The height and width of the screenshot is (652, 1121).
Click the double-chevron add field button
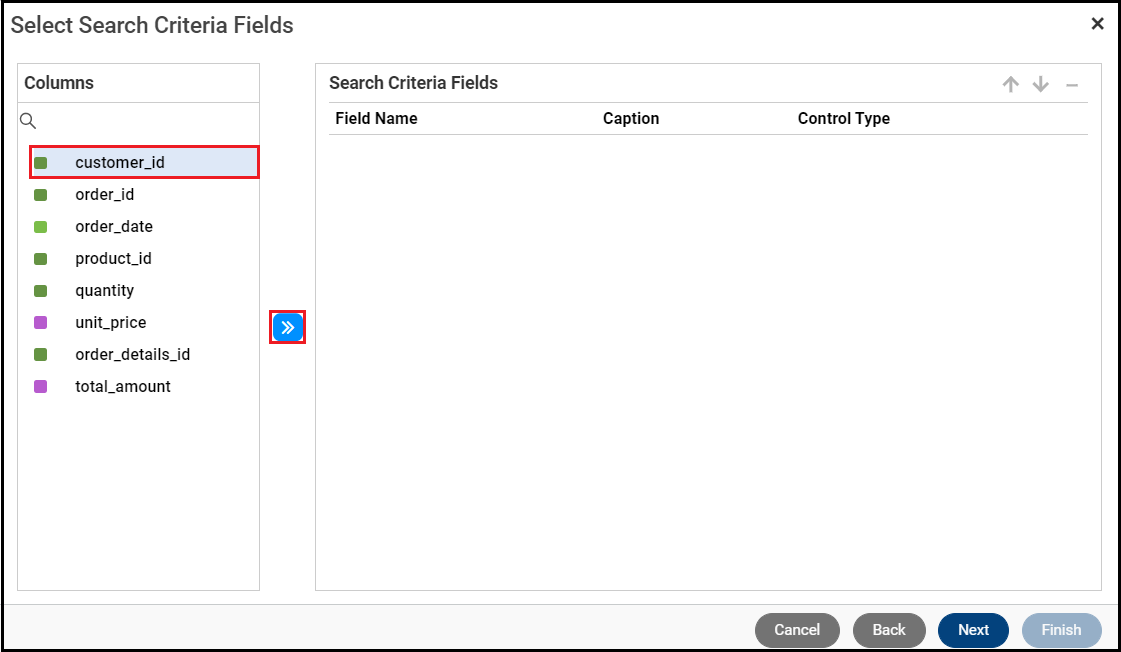[x=287, y=327]
